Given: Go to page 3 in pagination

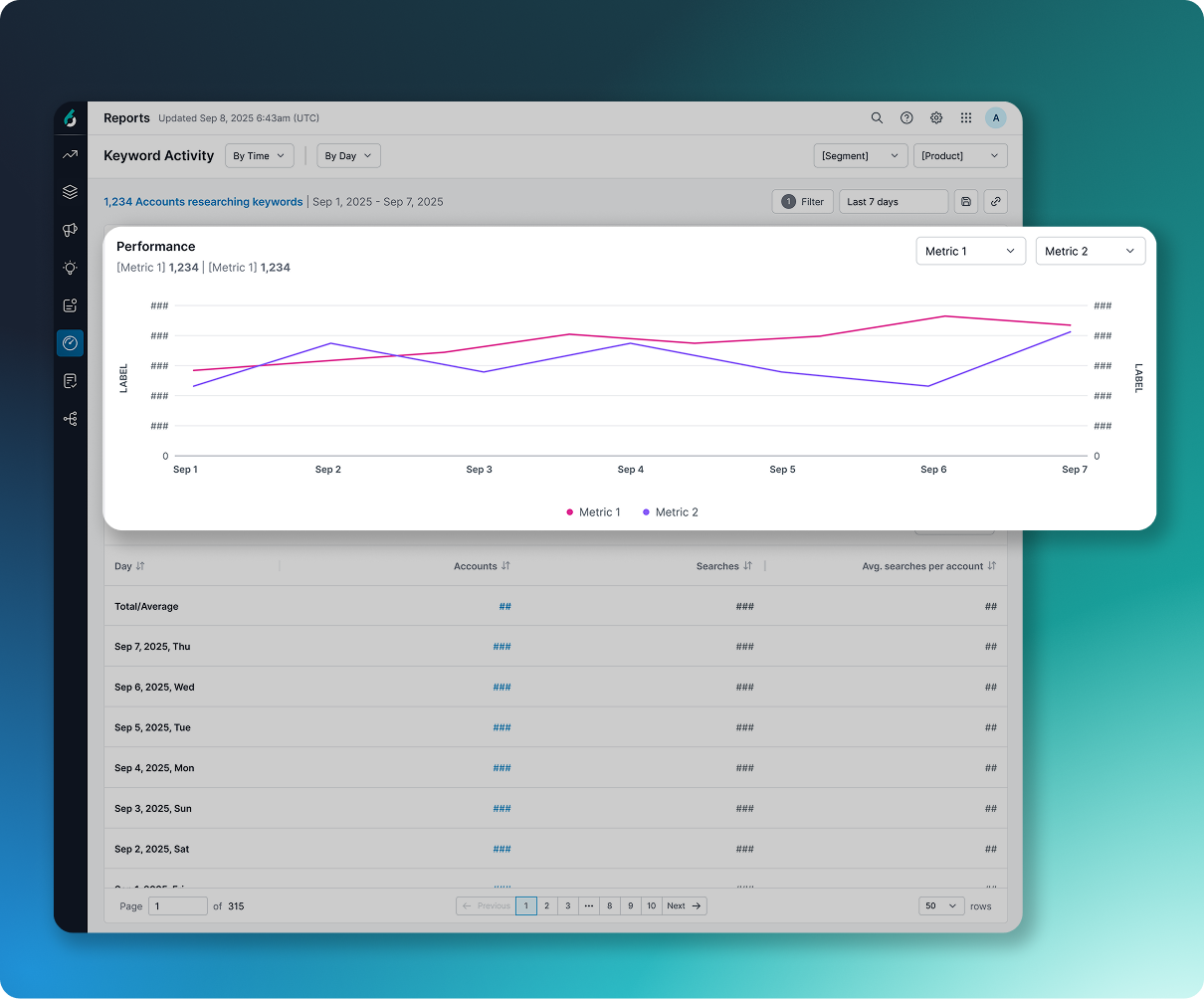Looking at the screenshot, I should tap(568, 905).
